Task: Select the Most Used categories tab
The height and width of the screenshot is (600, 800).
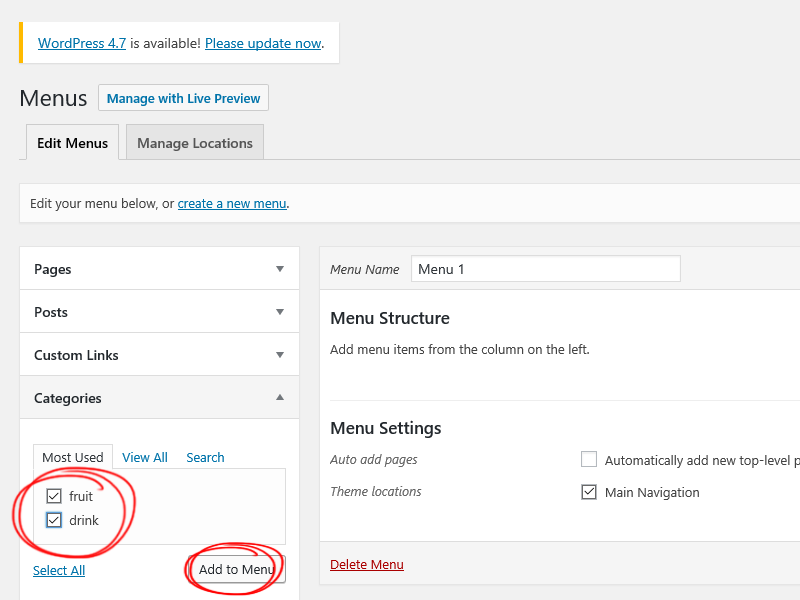Action: [73, 457]
